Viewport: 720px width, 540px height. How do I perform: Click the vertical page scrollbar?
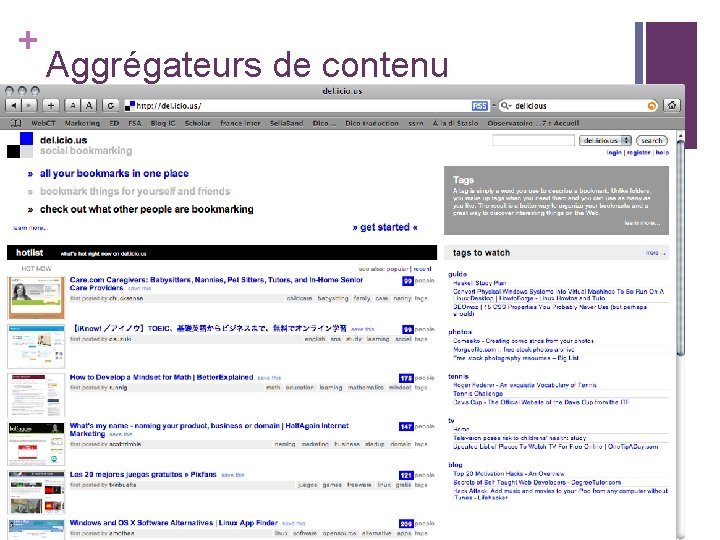click(x=681, y=248)
